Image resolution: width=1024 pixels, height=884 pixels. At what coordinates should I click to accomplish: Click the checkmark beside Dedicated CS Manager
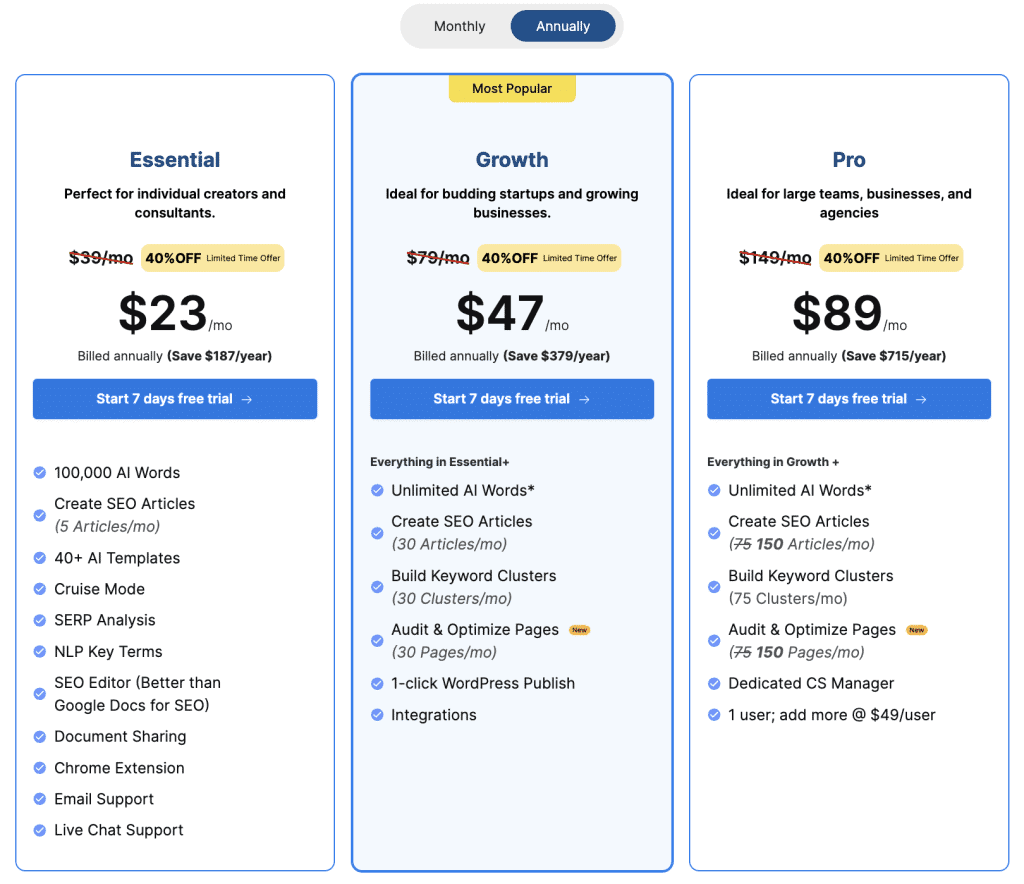tap(714, 684)
